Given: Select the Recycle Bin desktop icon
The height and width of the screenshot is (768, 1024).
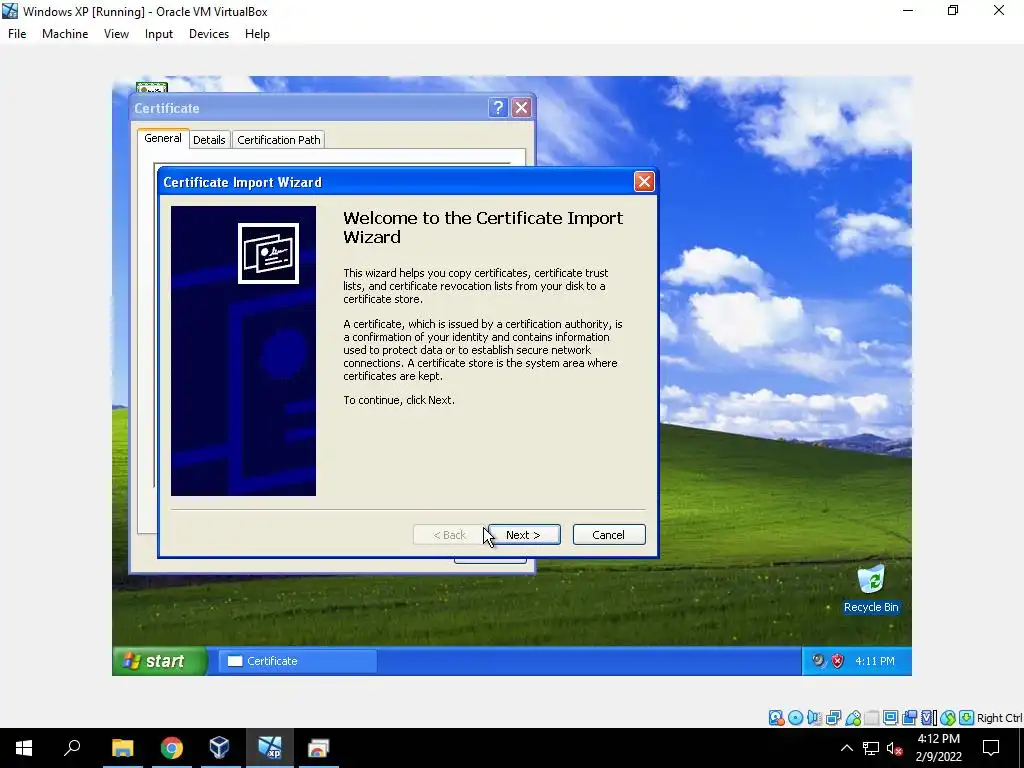Looking at the screenshot, I should [x=871, y=589].
